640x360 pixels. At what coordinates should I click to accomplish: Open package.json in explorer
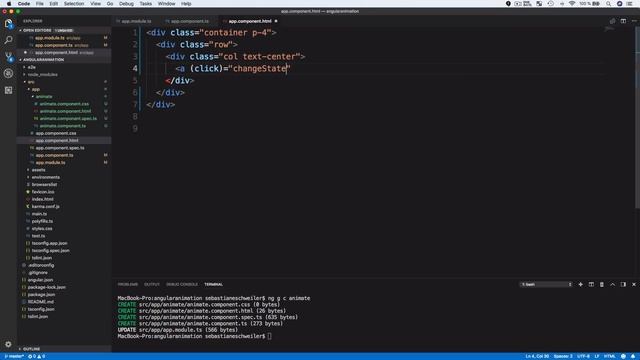tap(41, 294)
